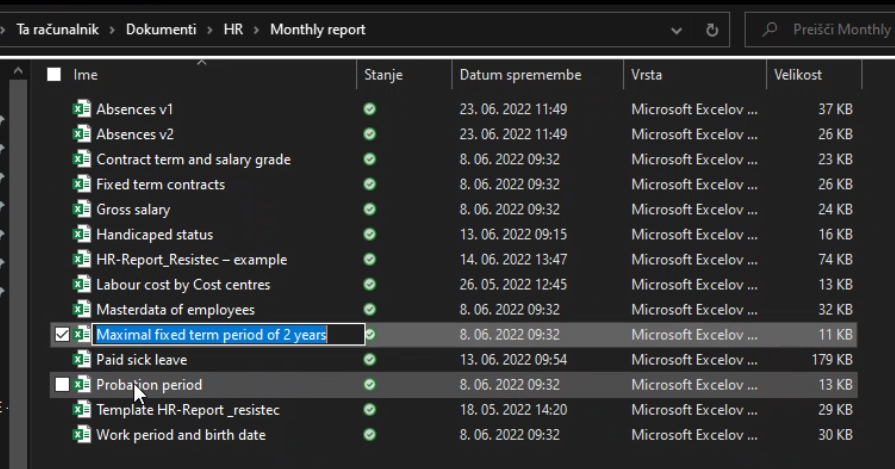Select file Absences v2
Viewport: 895px width, 469px height.
(x=135, y=134)
